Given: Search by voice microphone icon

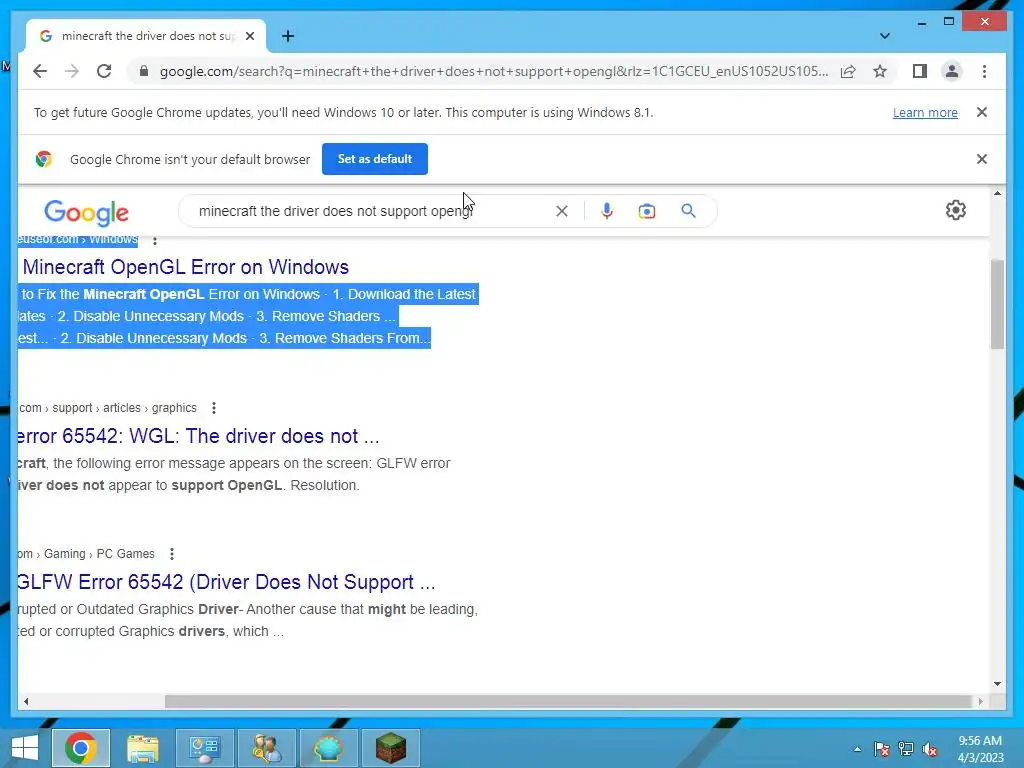Looking at the screenshot, I should click(x=607, y=211).
